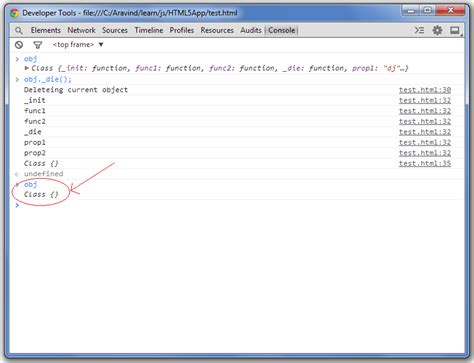Click the obj._die(); command entry

point(48,79)
